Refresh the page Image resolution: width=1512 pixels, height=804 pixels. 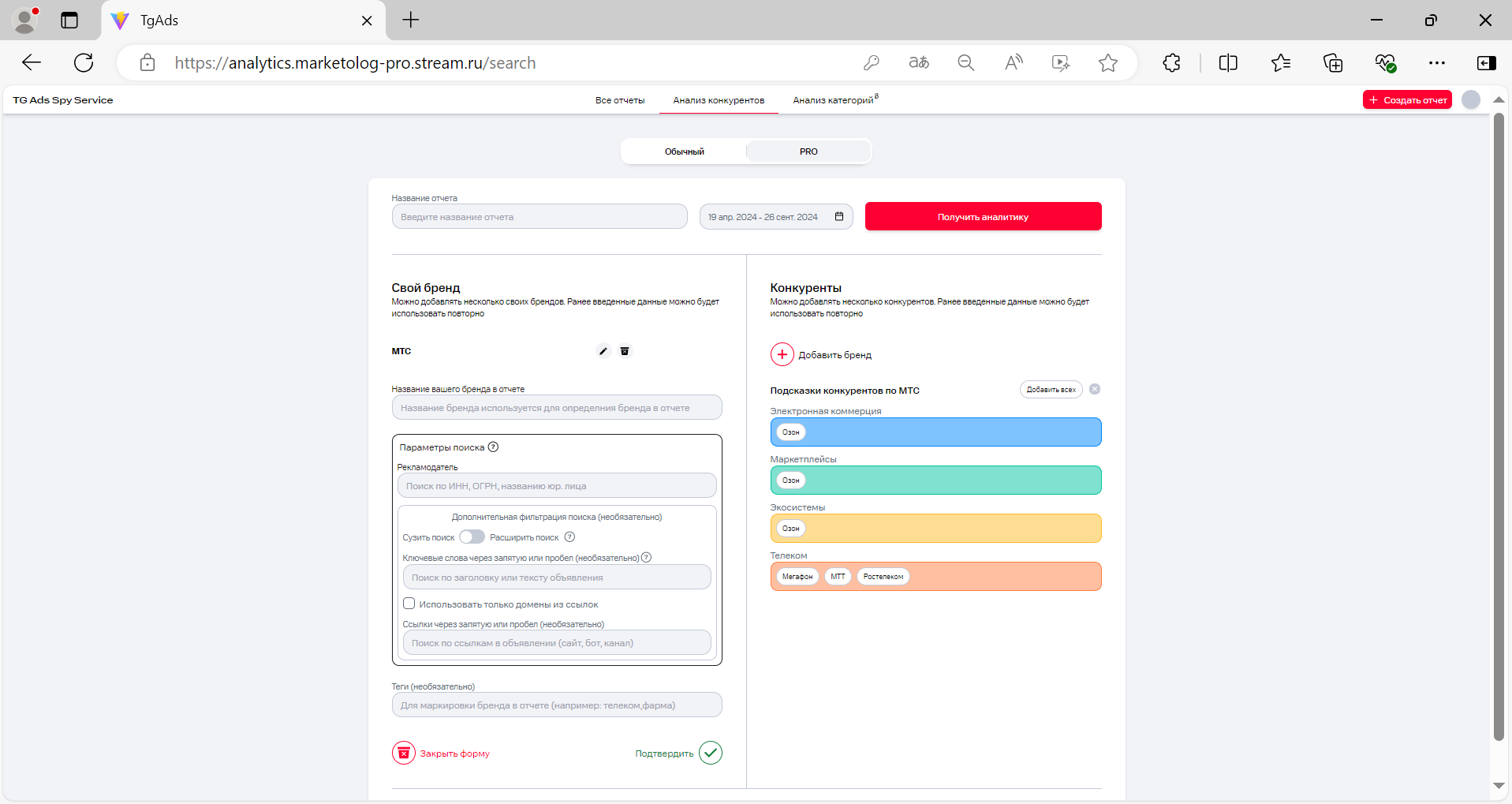click(84, 62)
